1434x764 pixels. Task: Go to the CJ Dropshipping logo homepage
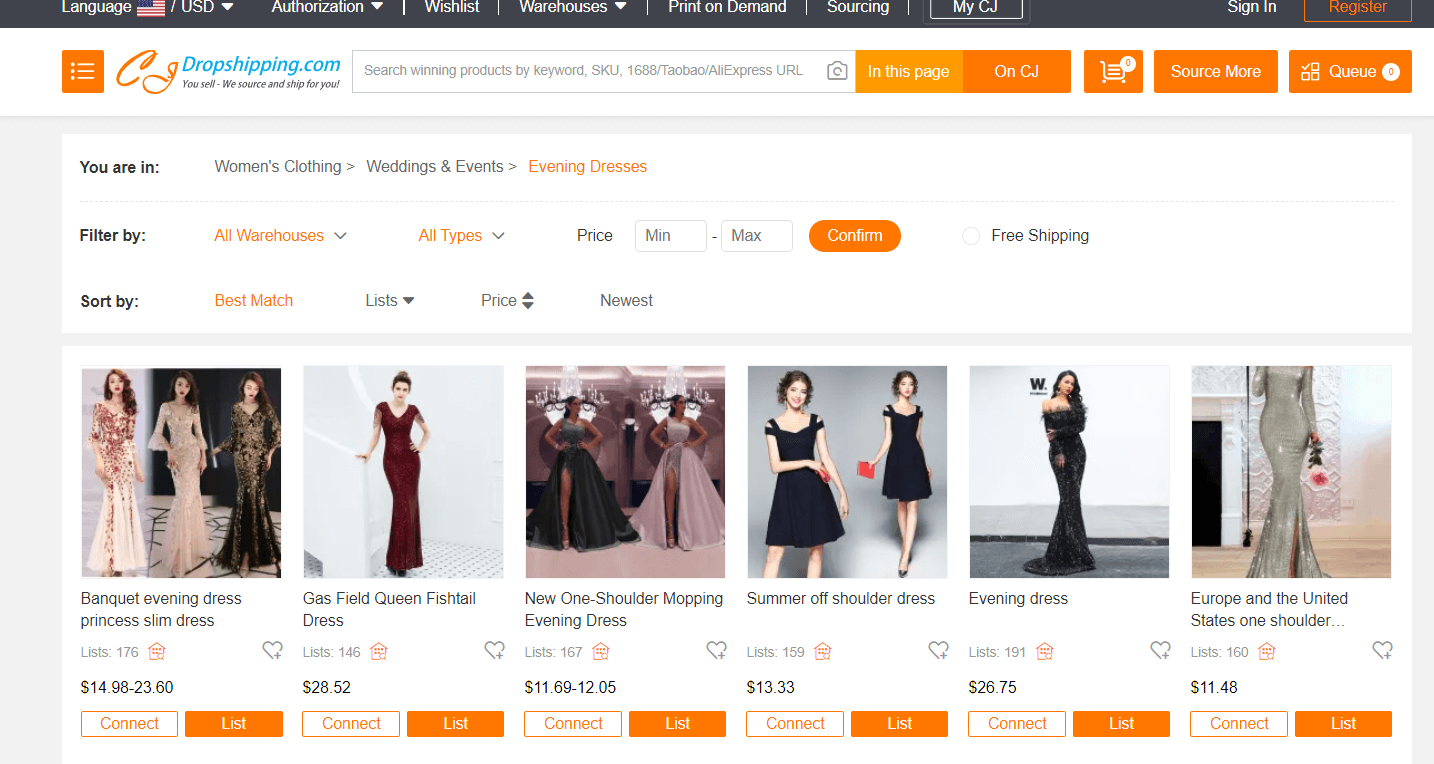coord(228,71)
